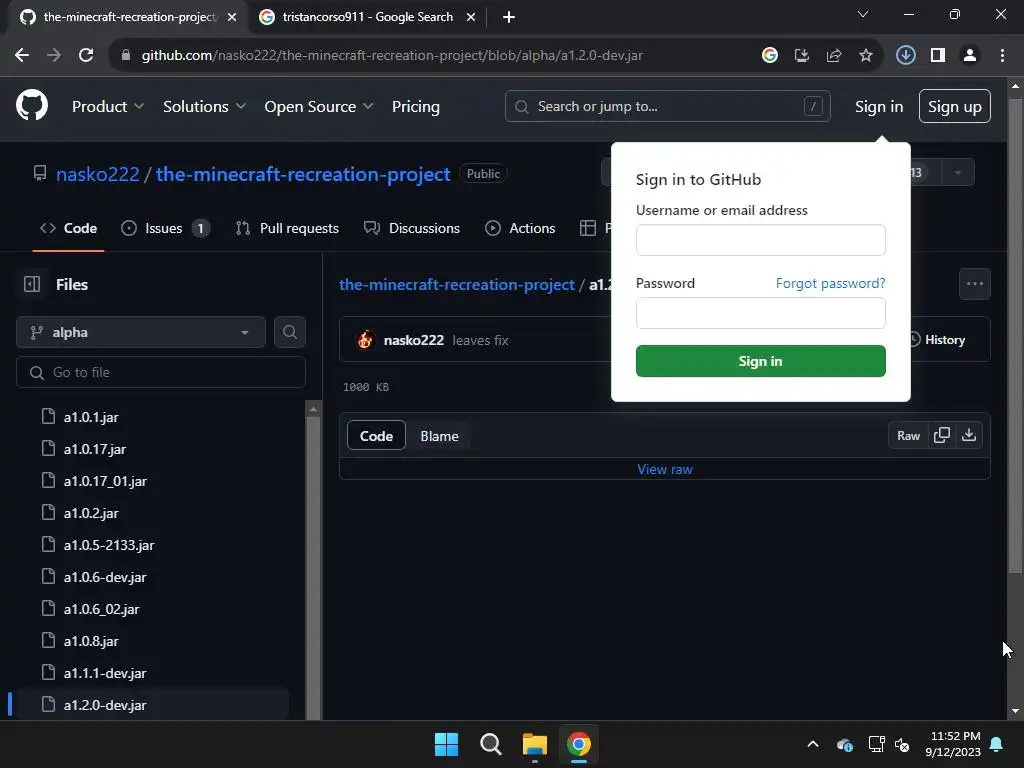1024x768 pixels.
Task: Open the alpha branch selector
Action: coord(140,332)
